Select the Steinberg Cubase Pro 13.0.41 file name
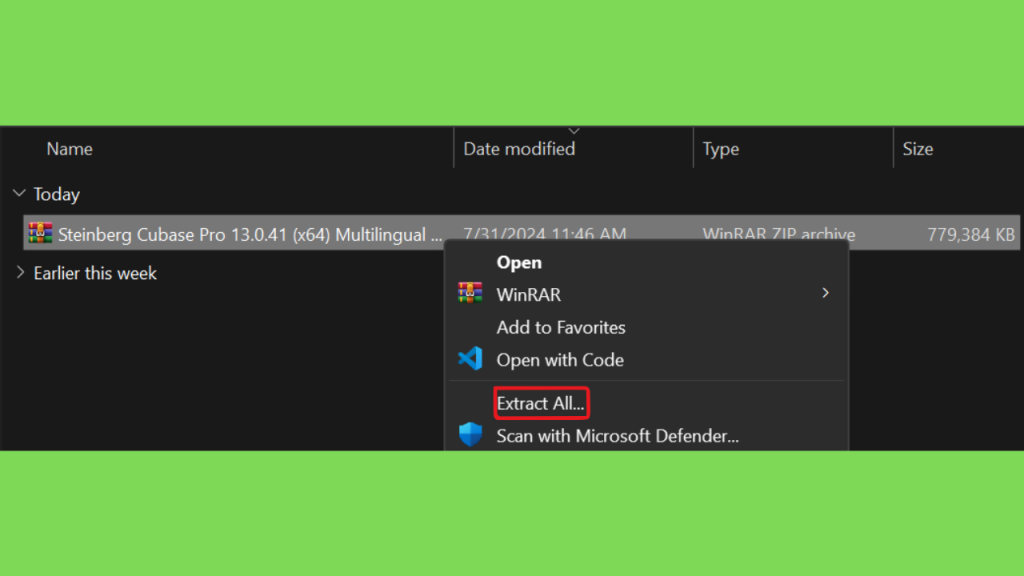This screenshot has height=576, width=1024. pyautogui.click(x=249, y=235)
